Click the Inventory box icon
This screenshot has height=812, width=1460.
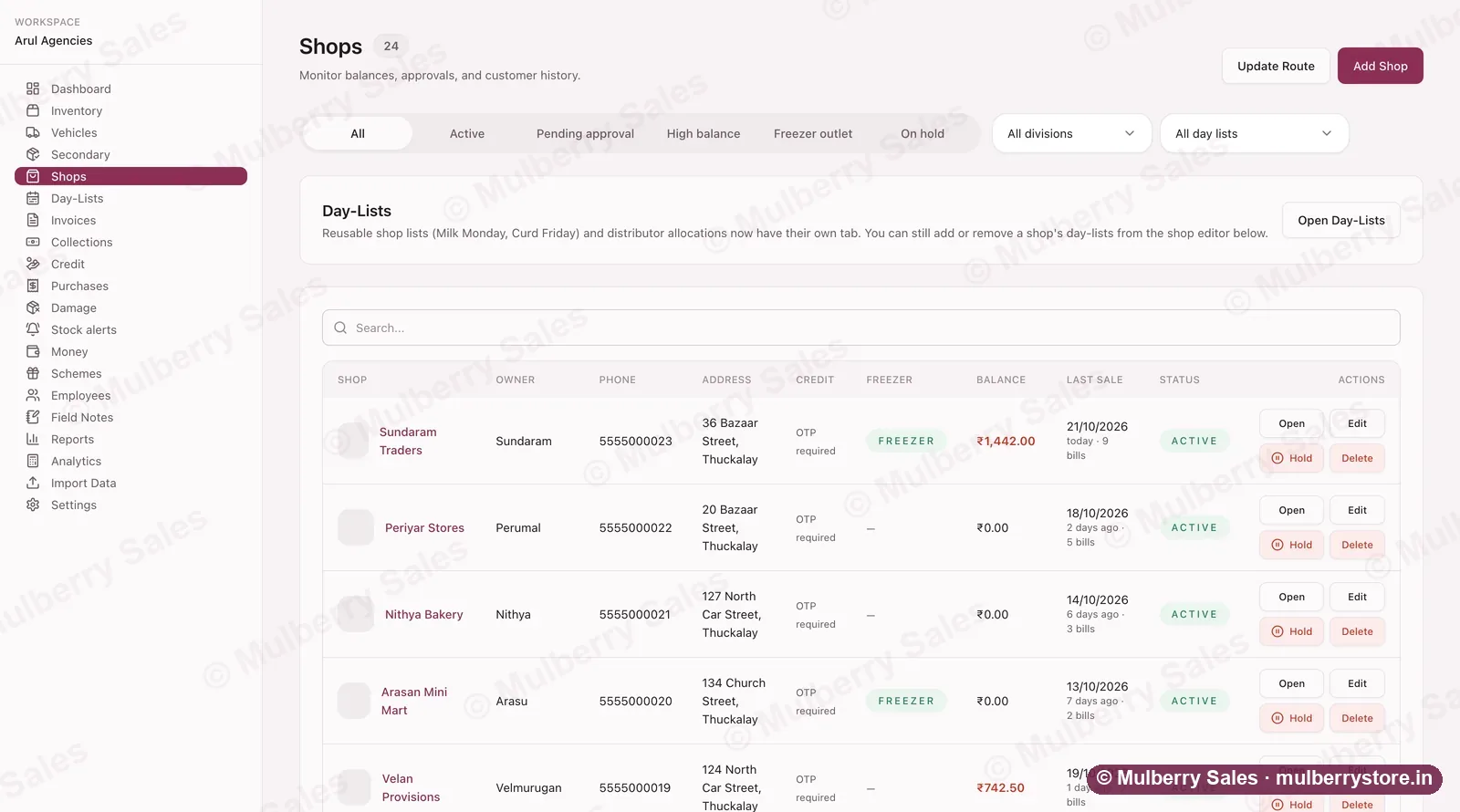33,110
